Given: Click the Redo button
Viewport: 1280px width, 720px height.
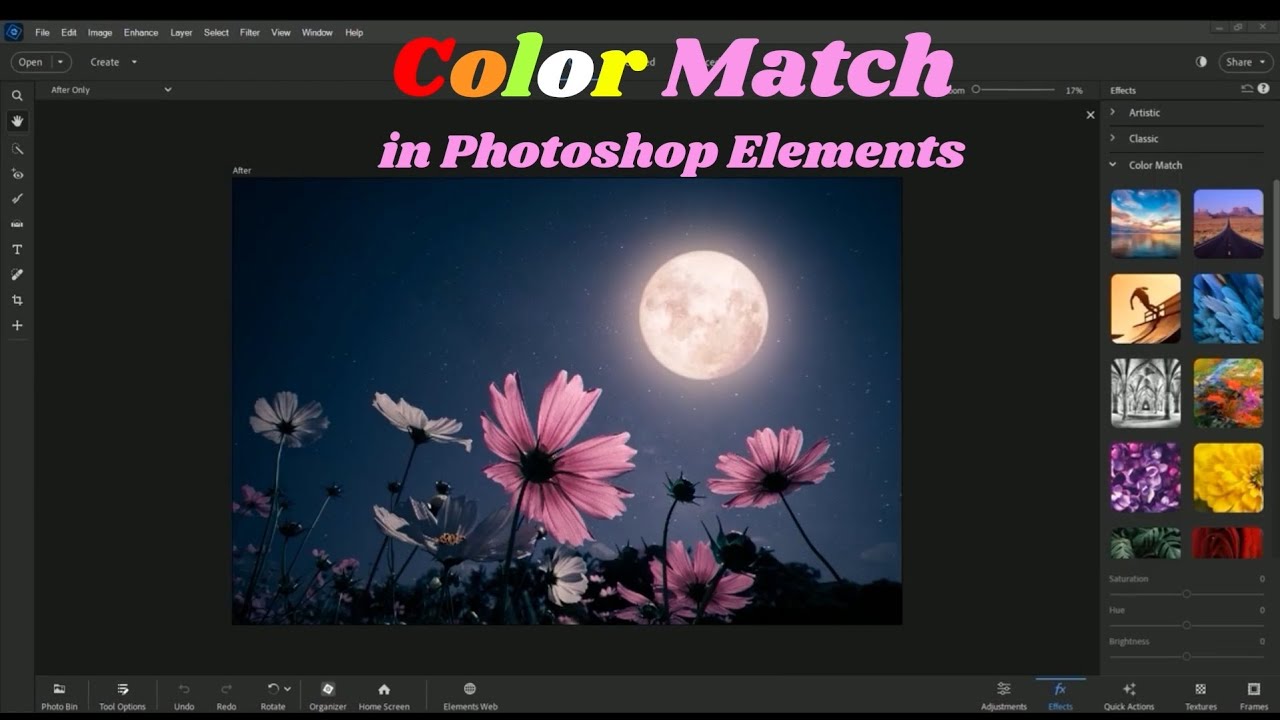Looking at the screenshot, I should (x=226, y=695).
